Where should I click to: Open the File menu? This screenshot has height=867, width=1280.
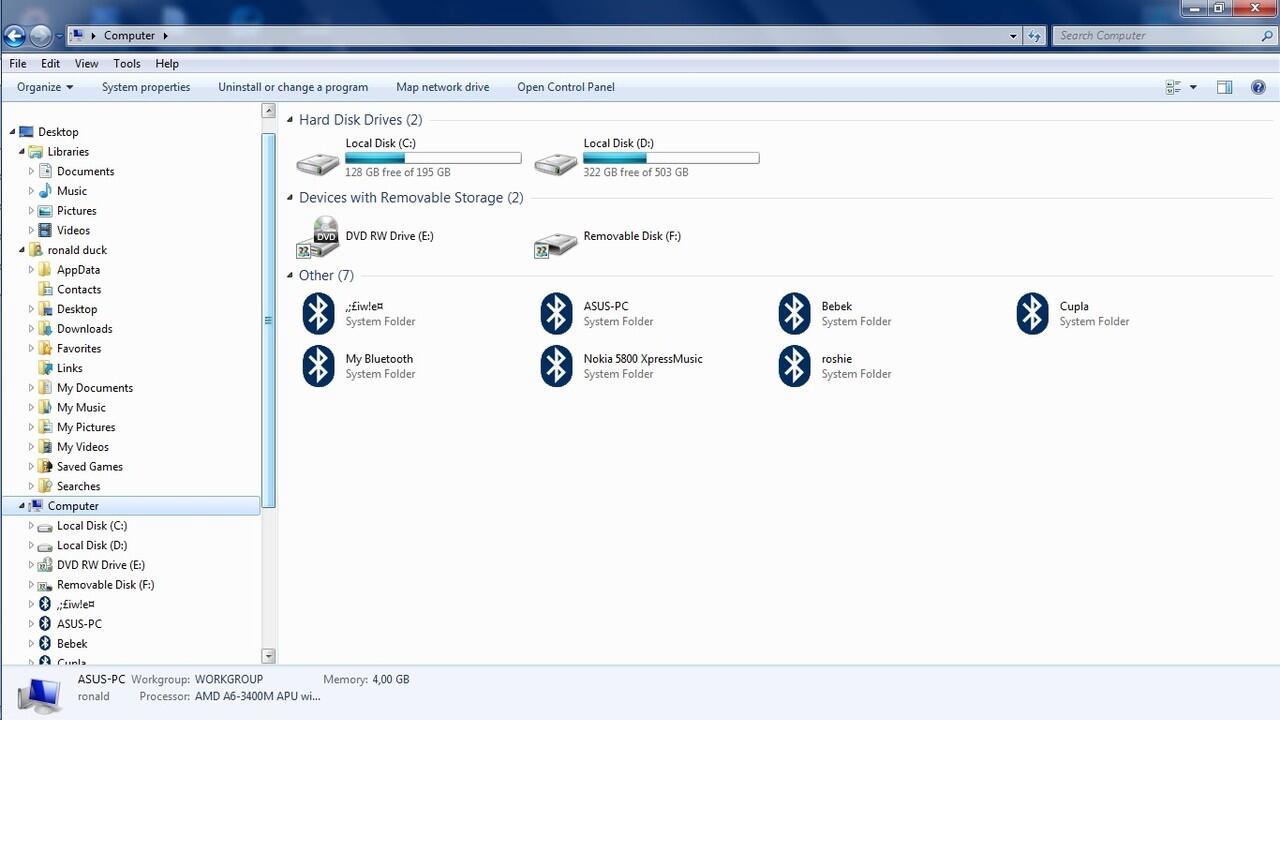coord(18,63)
